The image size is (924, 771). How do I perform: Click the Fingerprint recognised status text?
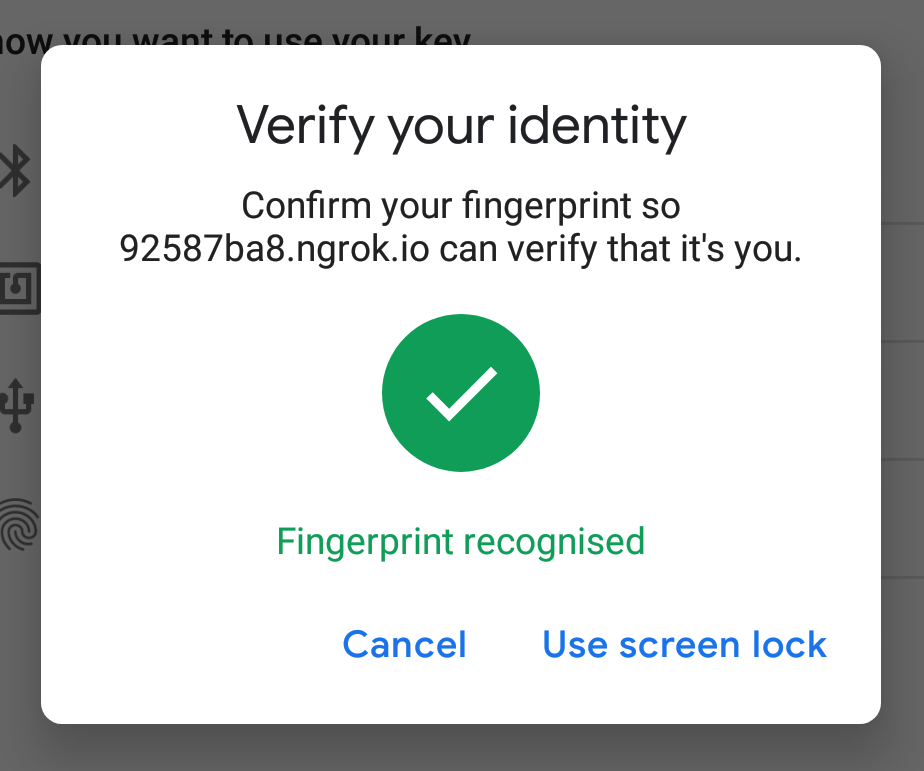pos(461,541)
